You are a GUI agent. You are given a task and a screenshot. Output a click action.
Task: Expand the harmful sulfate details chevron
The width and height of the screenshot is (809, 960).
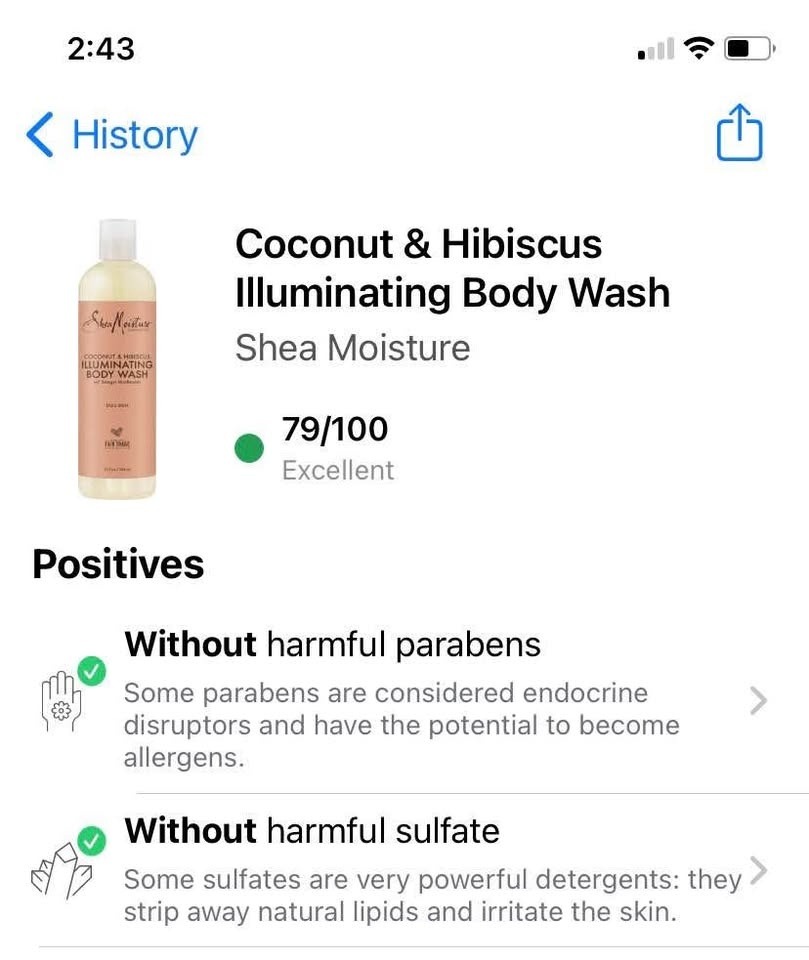[x=758, y=870]
